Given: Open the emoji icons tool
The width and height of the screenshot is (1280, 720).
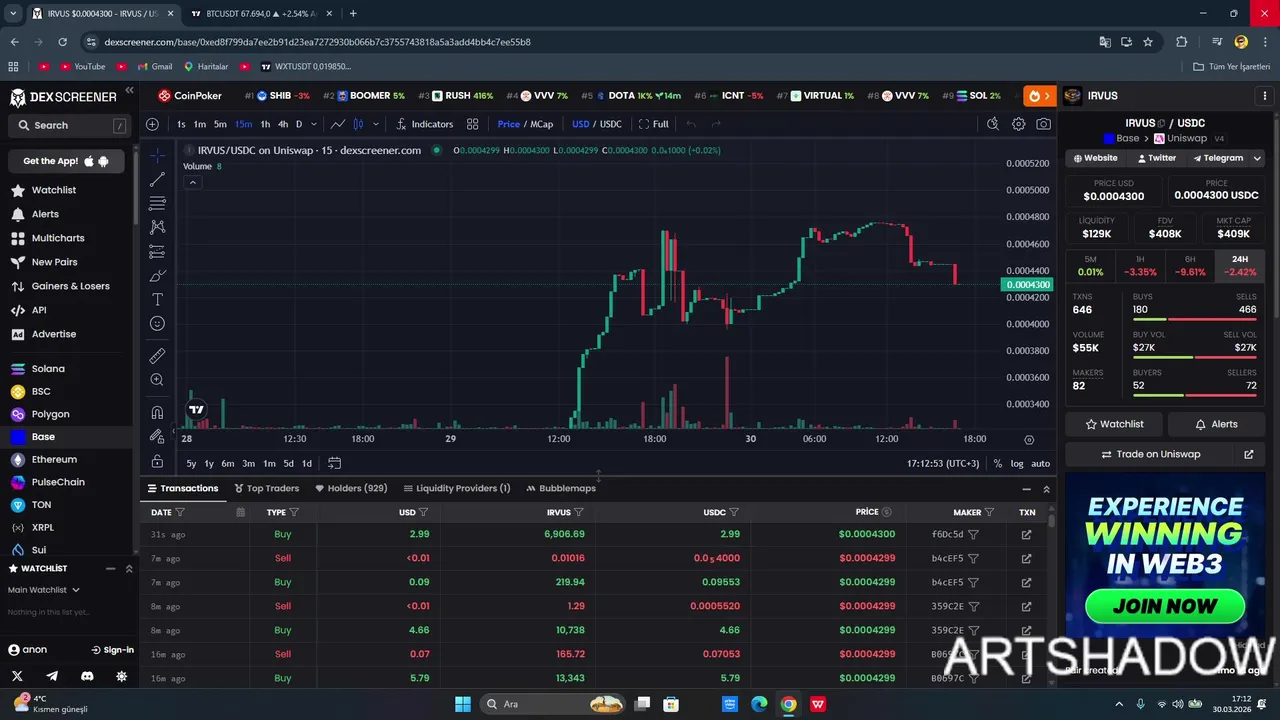Looking at the screenshot, I should (157, 323).
